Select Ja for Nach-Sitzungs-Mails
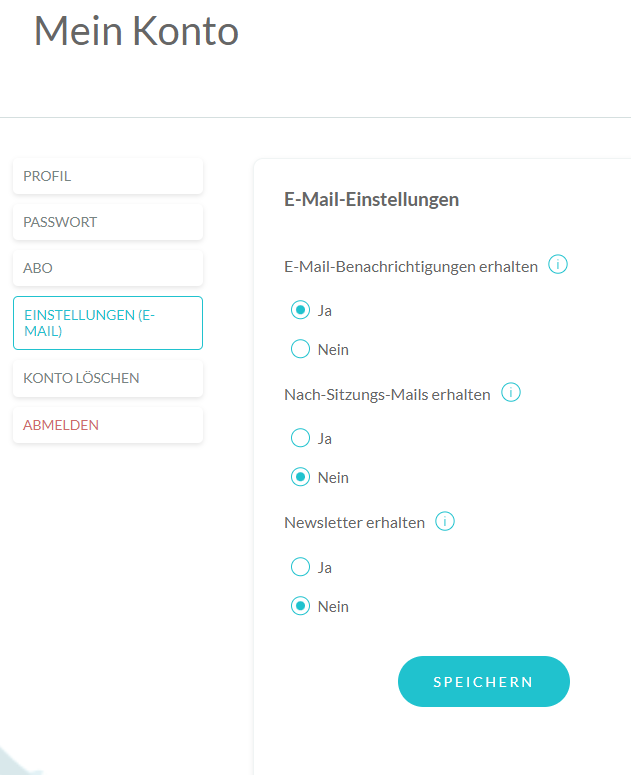The image size is (631, 775). pos(300,438)
